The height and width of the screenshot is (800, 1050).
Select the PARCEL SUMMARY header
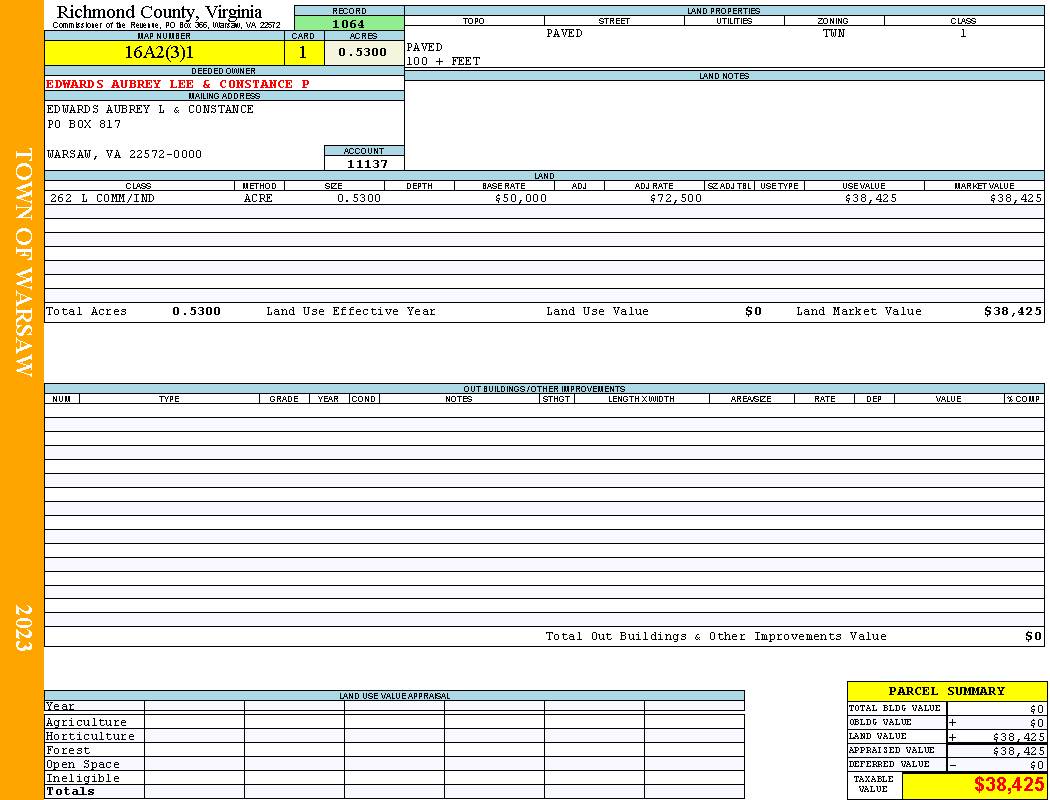click(x=946, y=691)
